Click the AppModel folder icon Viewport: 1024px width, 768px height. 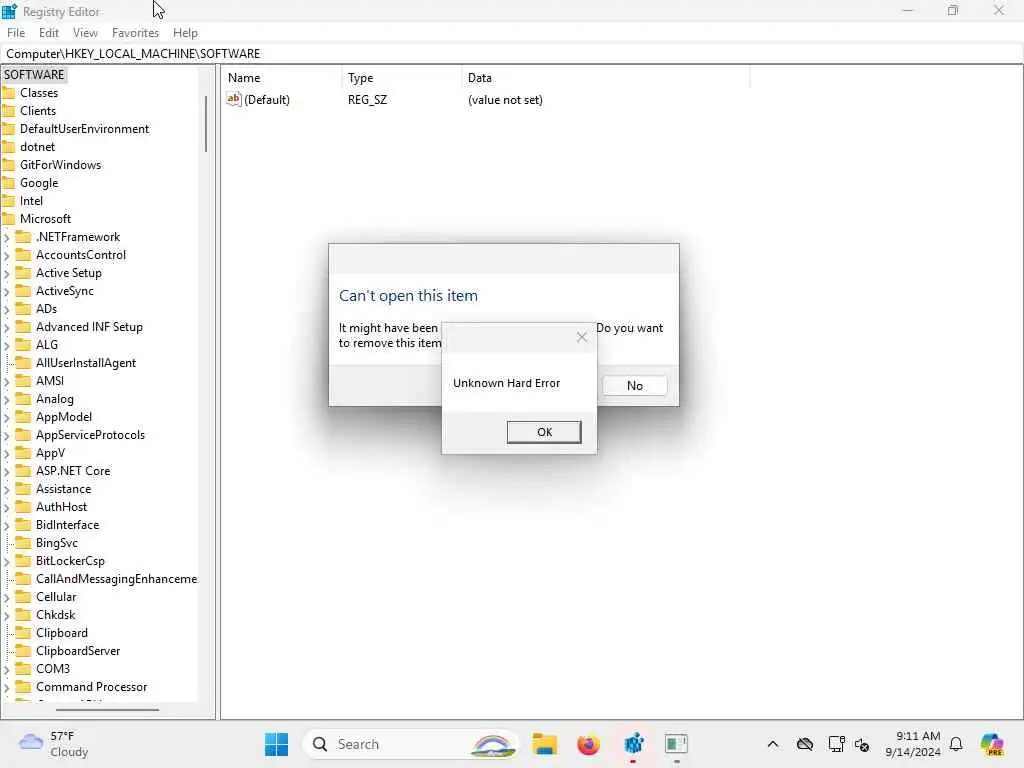pos(23,417)
